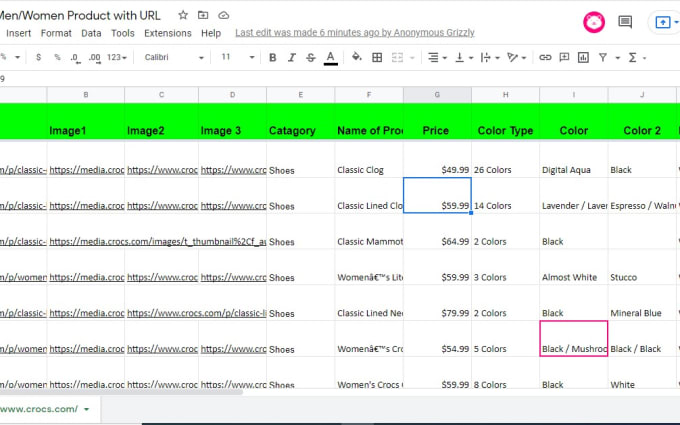Image resolution: width=680 pixels, height=425 pixels.
Task: Create a filter with funnel icon
Action: pos(603,57)
